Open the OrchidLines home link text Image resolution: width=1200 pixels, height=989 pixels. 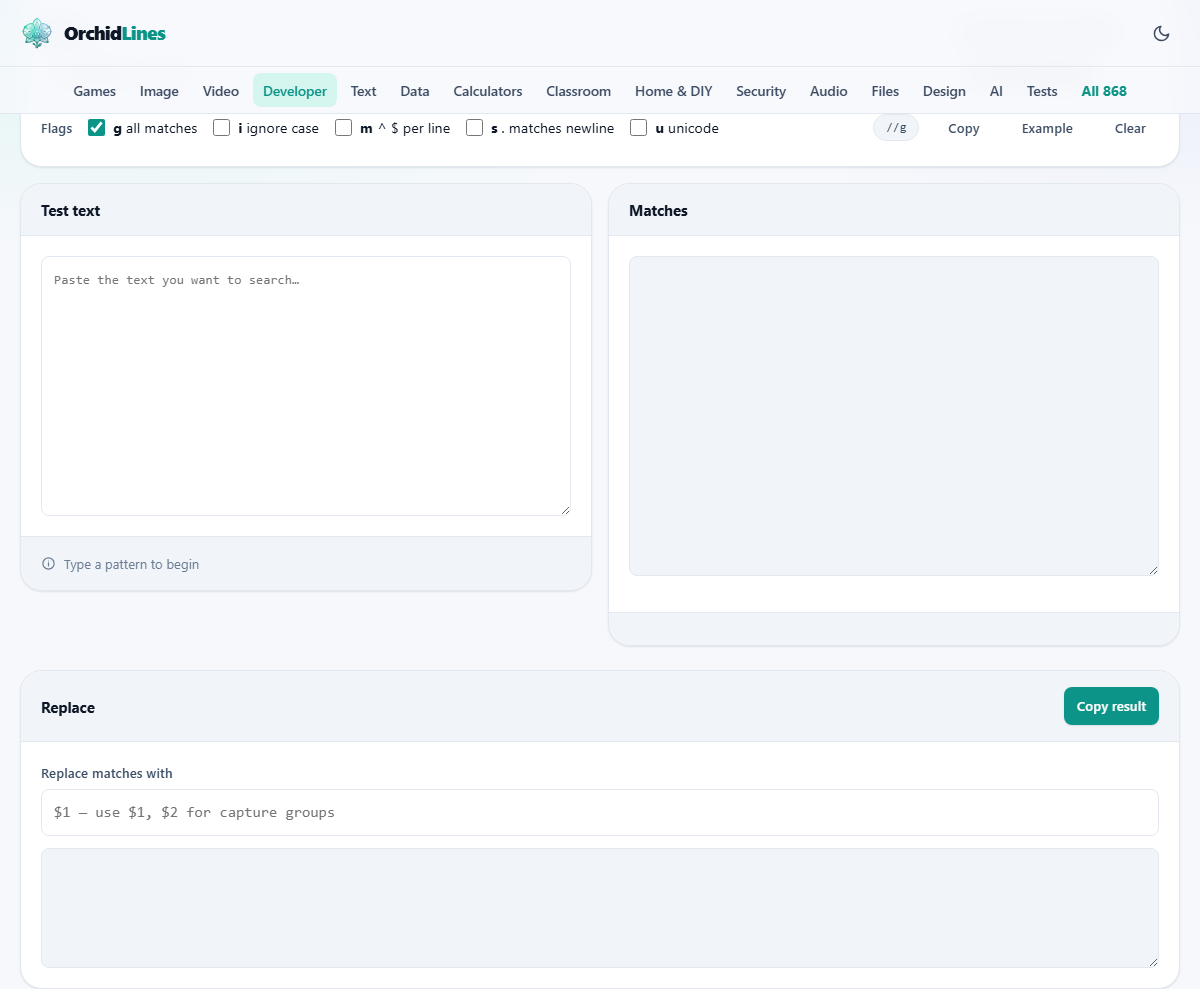coord(115,33)
